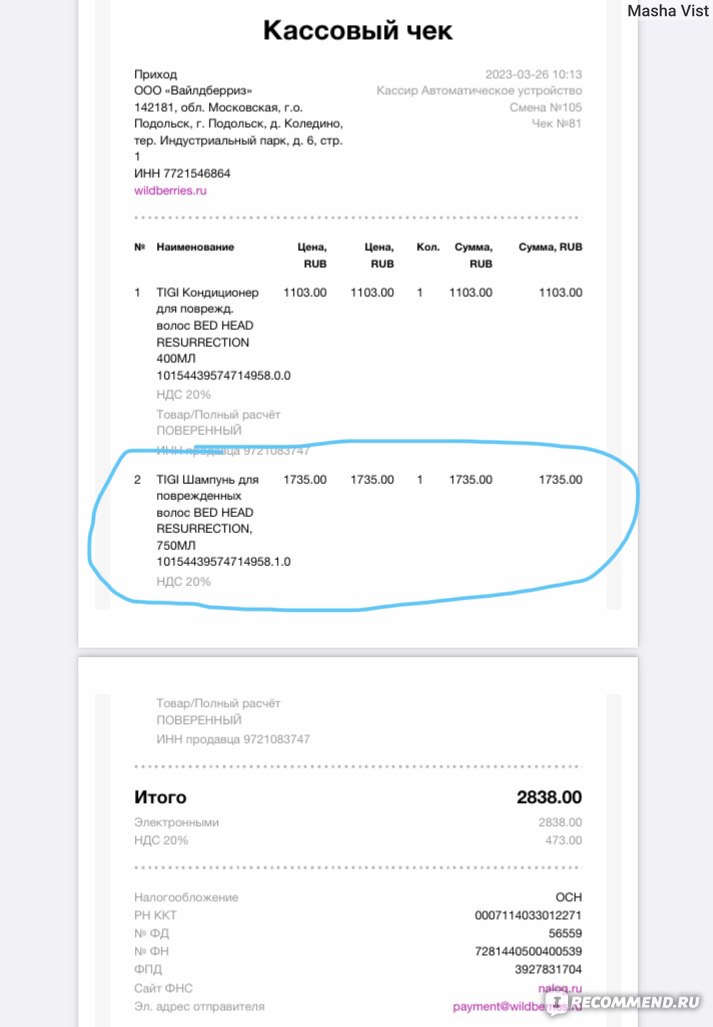713x1027 pixels.
Task: Click the Masha Vist author name
Action: click(x=668, y=10)
